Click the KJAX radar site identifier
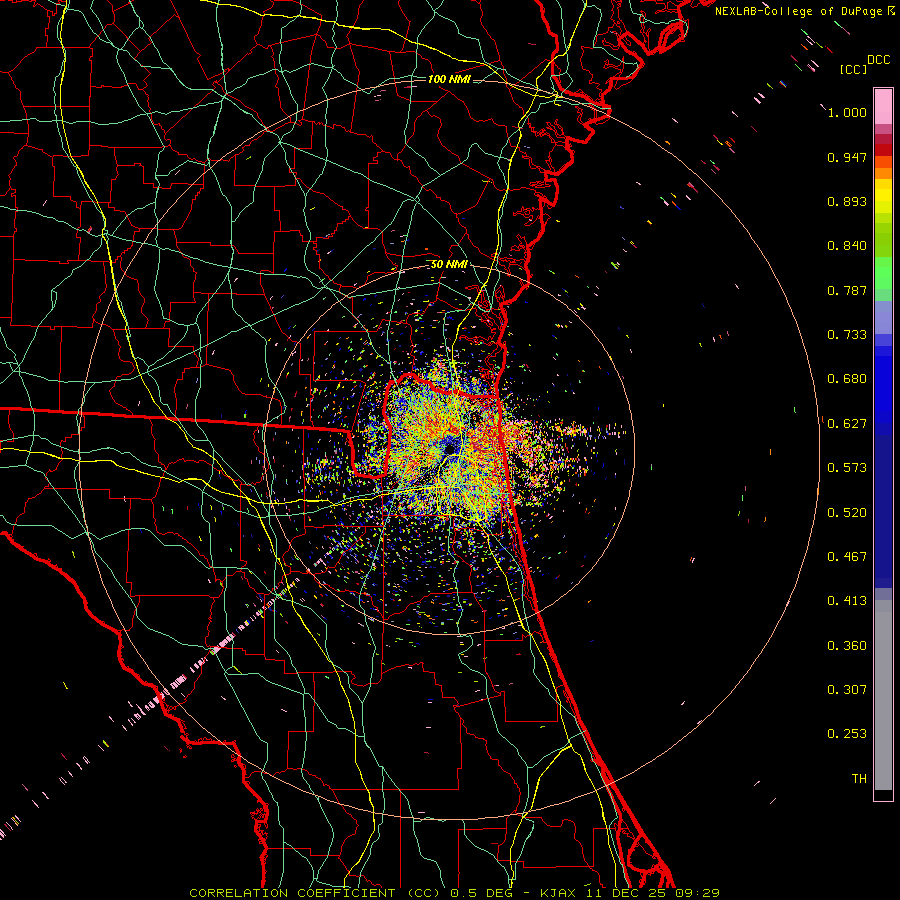The height and width of the screenshot is (900, 900). click(x=559, y=893)
